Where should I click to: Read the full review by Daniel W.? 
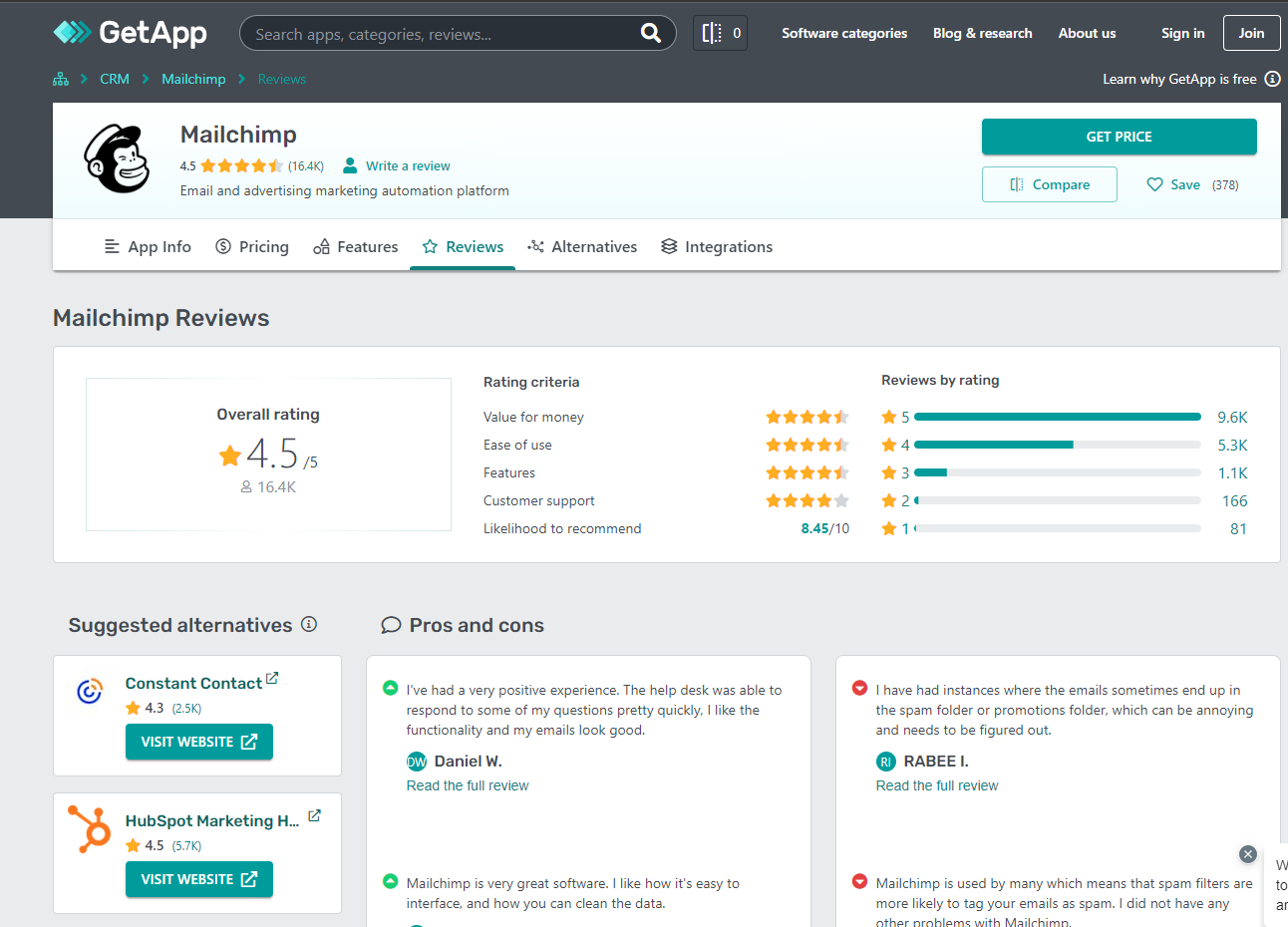[468, 785]
